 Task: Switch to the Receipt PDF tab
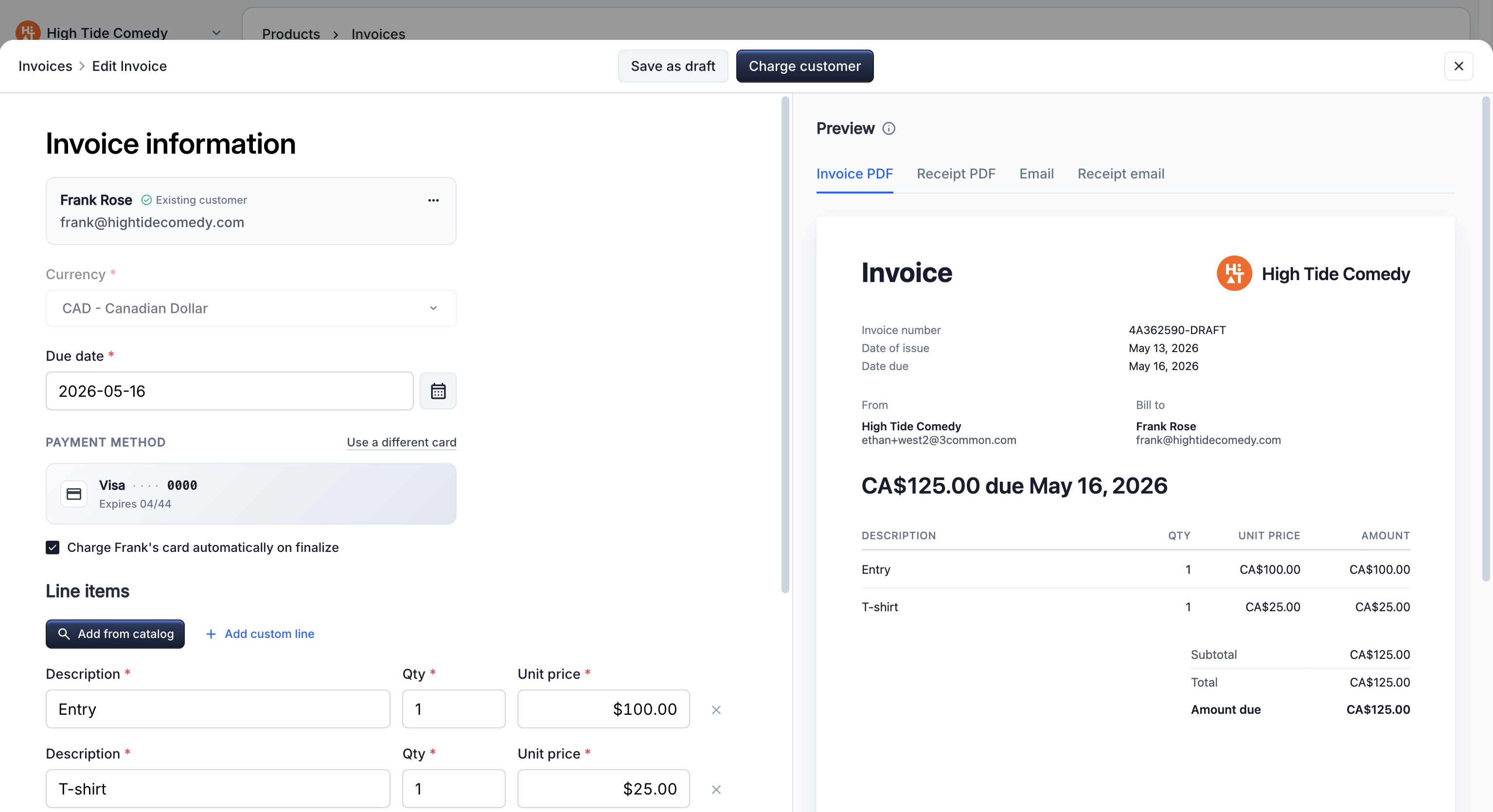(956, 174)
